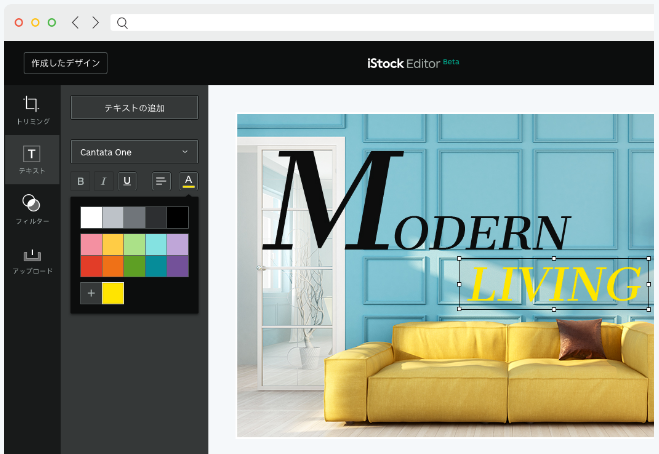Screen dimensions: 659x454
Task: Add a custom color with plus button
Action: [x=91, y=293]
